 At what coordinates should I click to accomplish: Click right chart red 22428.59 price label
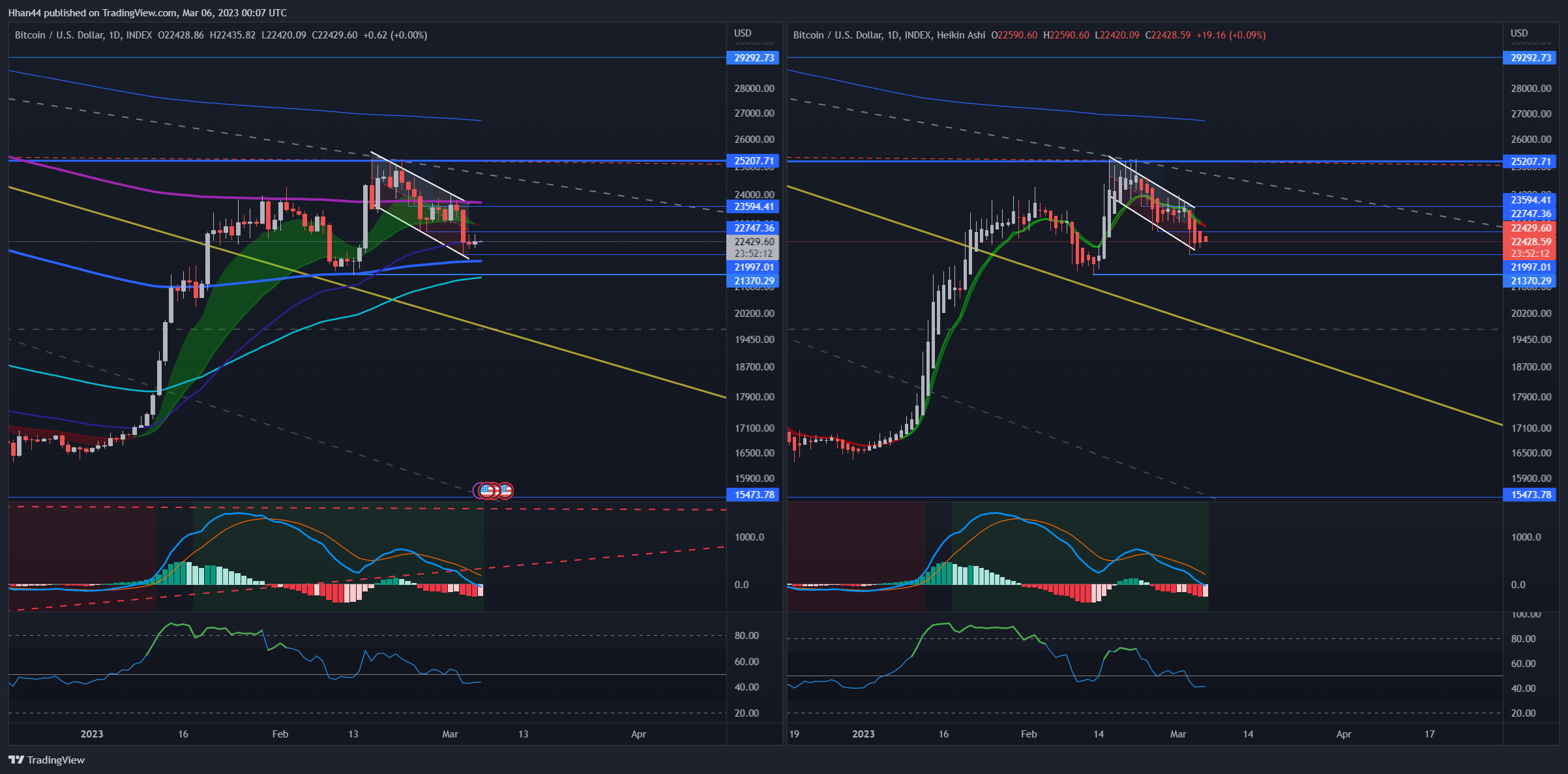pos(1530,242)
